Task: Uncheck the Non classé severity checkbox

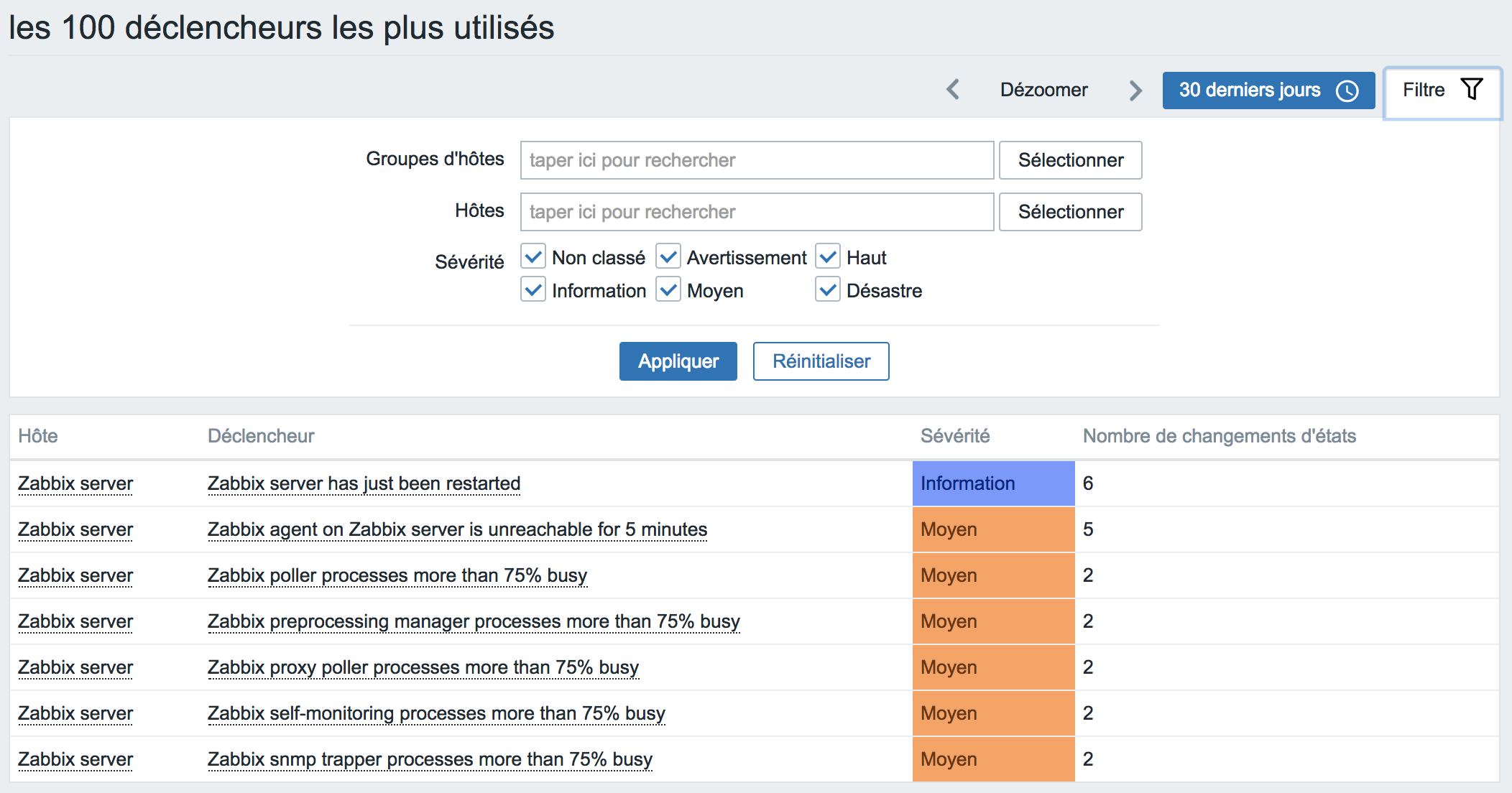Action: (533, 256)
